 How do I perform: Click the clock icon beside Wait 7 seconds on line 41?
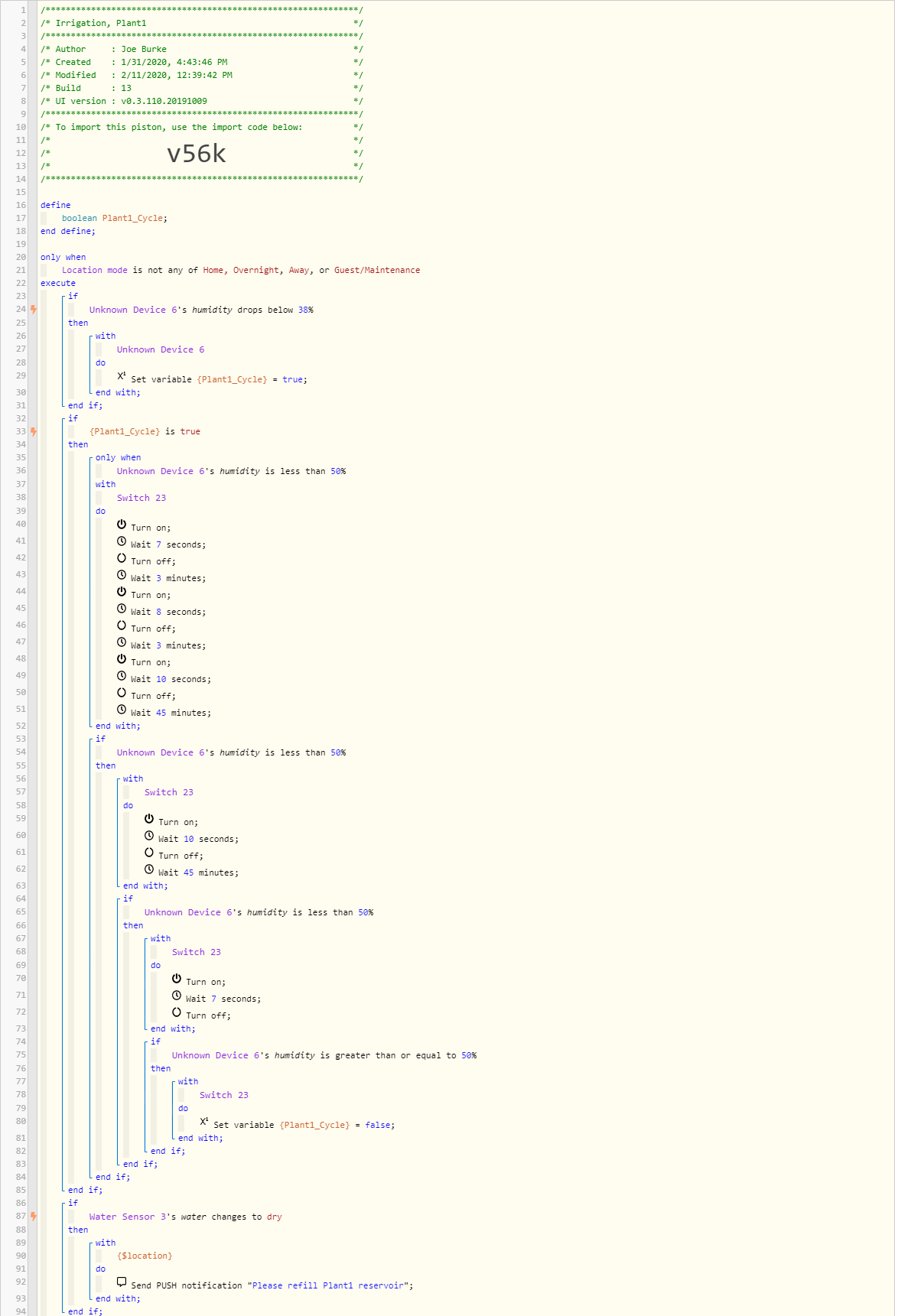122,541
